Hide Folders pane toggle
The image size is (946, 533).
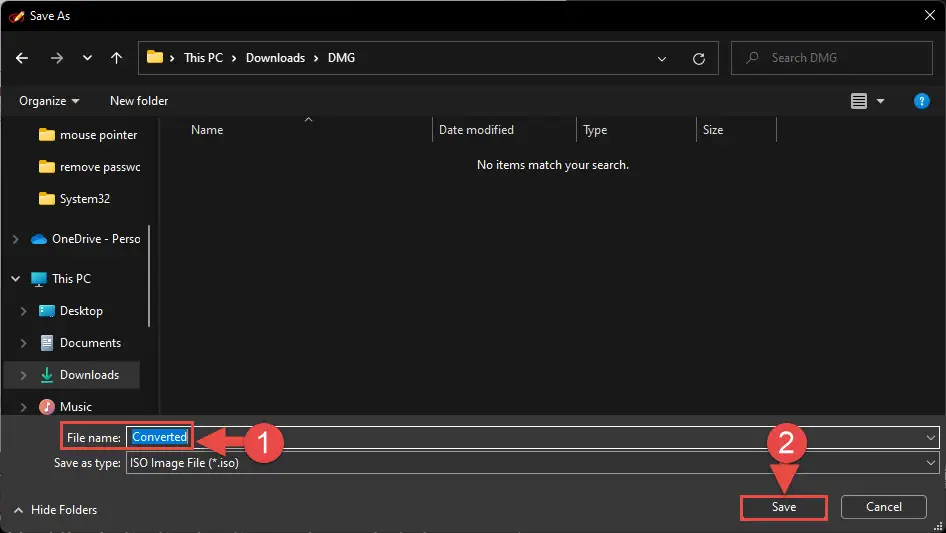coord(56,510)
